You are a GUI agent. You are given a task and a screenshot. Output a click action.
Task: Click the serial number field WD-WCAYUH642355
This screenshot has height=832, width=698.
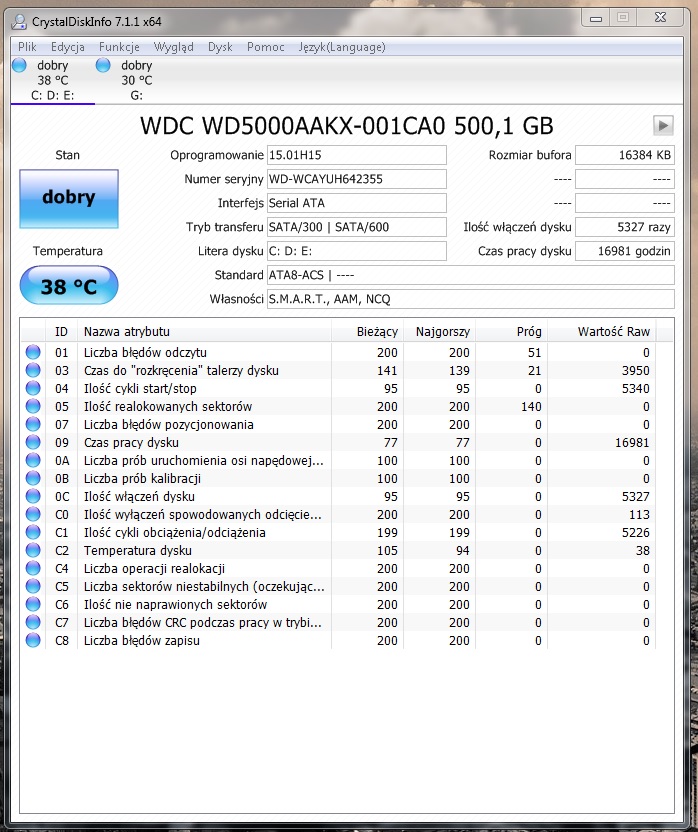pyautogui.click(x=357, y=179)
